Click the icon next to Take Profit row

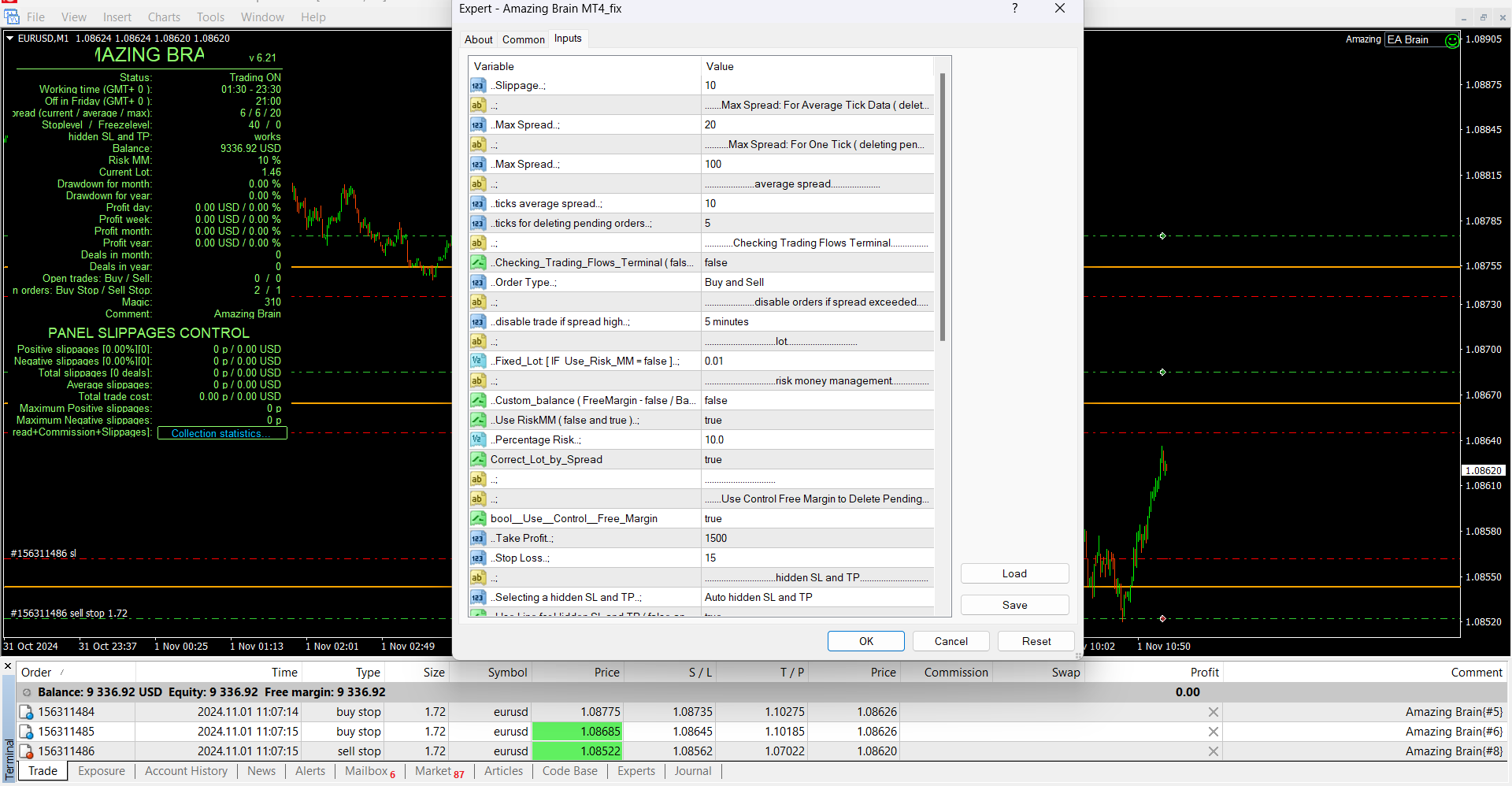click(x=478, y=539)
